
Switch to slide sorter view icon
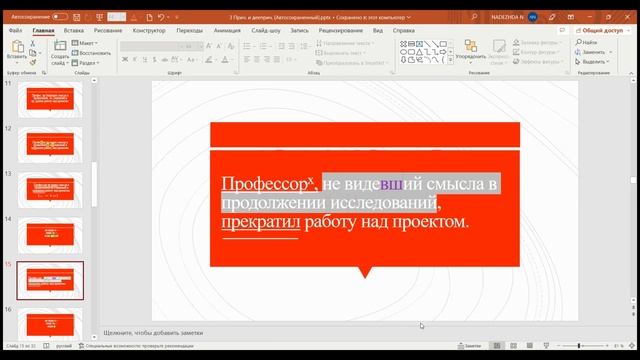pos(513,346)
